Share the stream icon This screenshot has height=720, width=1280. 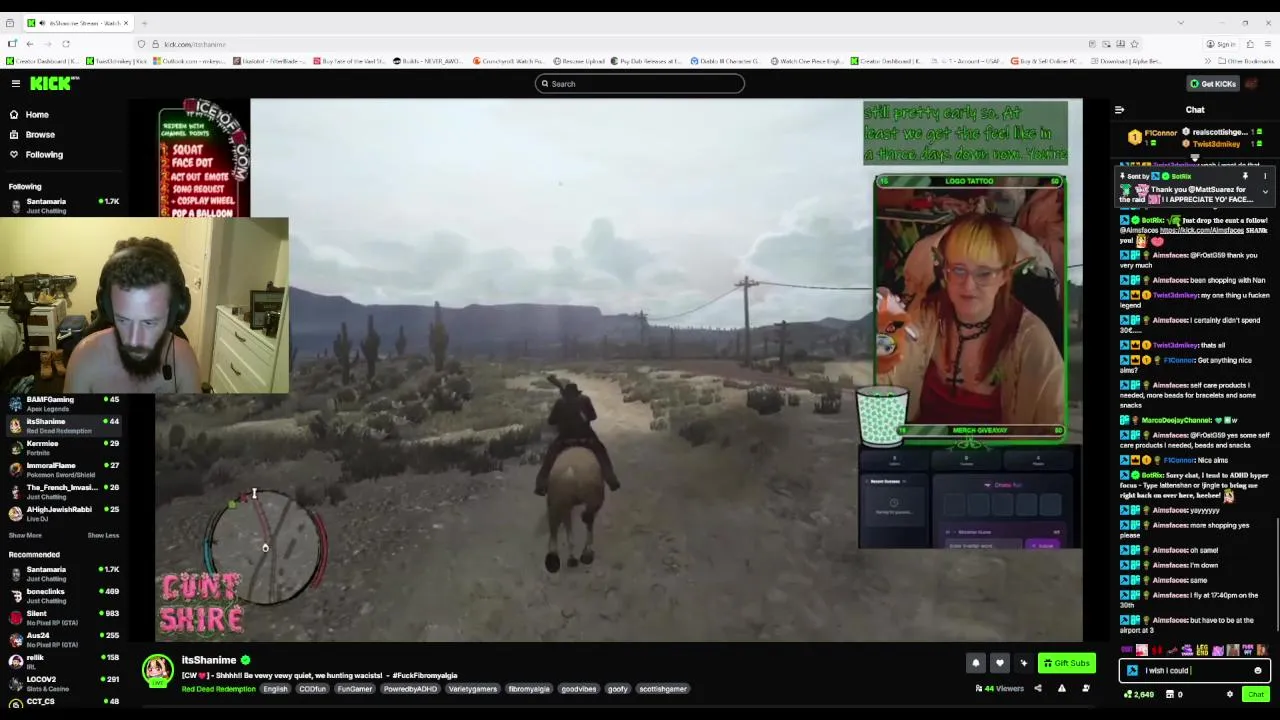click(x=1037, y=688)
